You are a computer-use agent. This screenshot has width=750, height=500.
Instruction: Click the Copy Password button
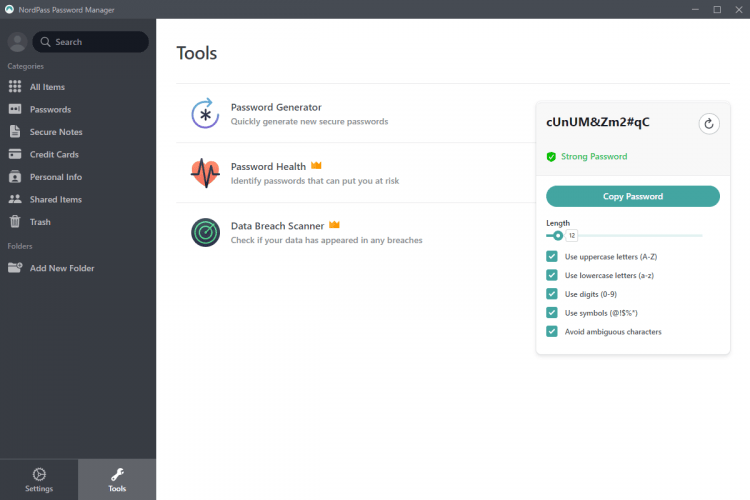pos(633,196)
